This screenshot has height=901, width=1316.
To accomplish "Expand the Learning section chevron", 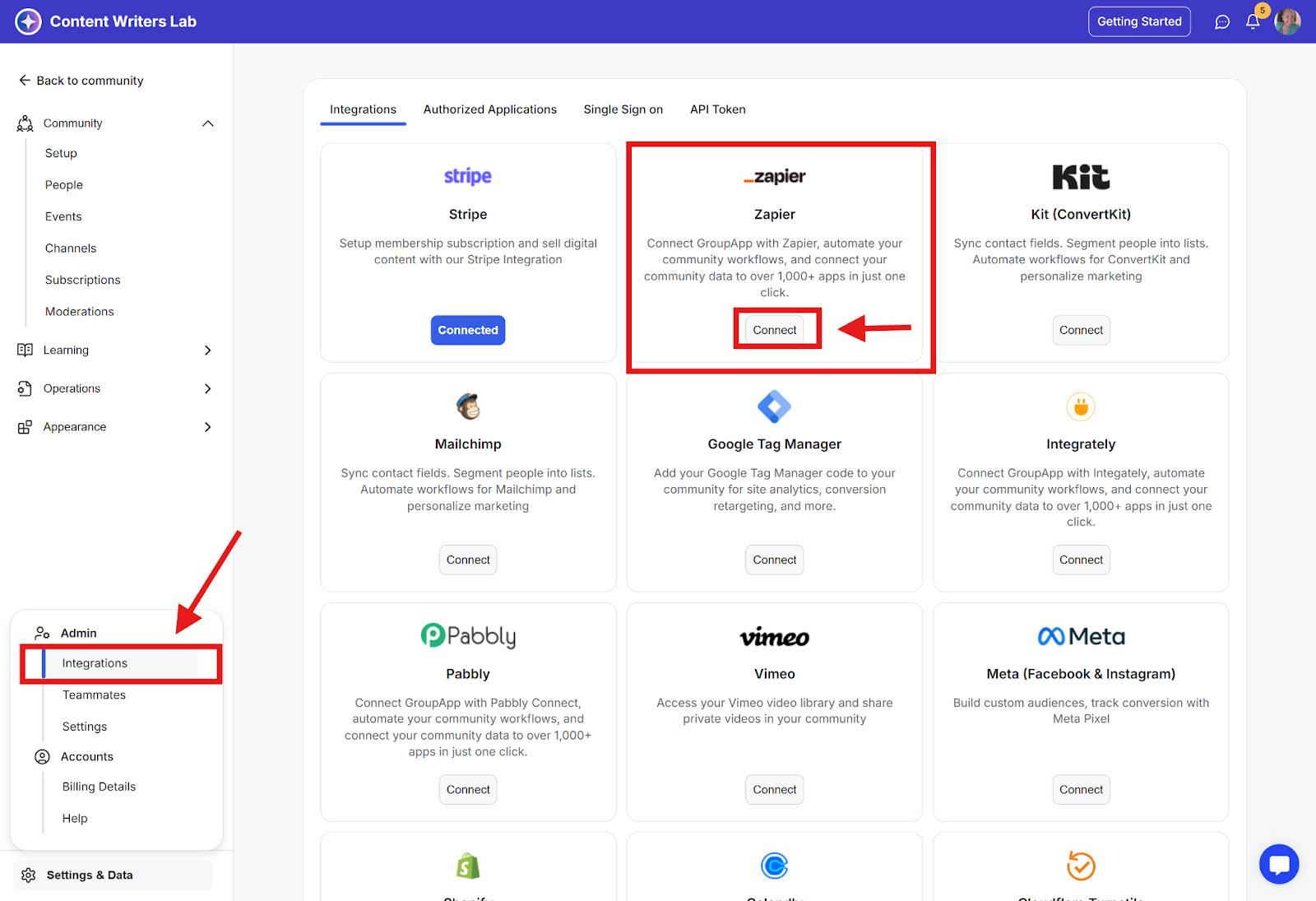I will [208, 350].
